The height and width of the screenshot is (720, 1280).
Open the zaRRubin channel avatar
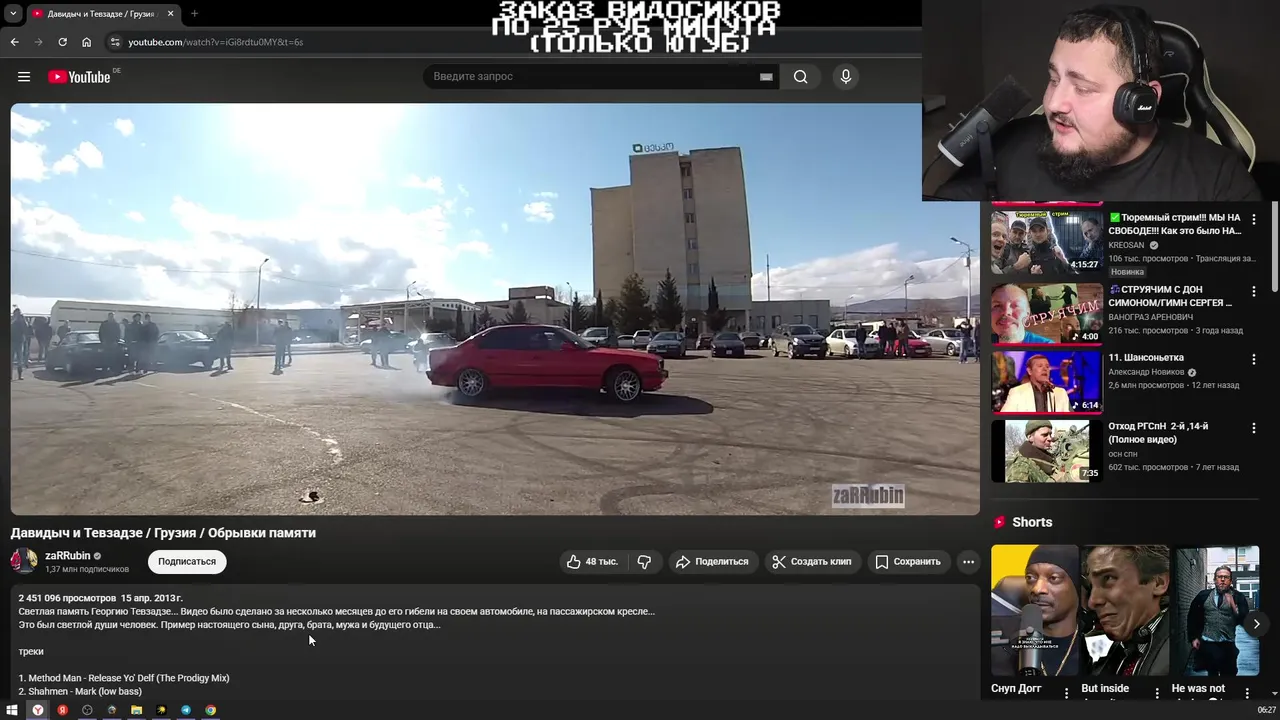pos(24,561)
